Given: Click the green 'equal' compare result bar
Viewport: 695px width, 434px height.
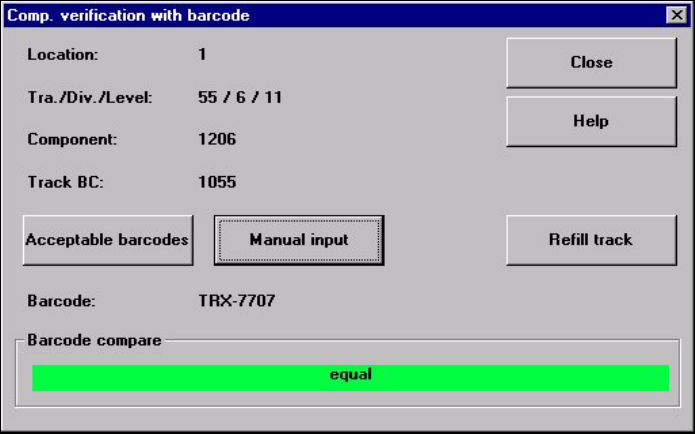Looking at the screenshot, I should coord(351,378).
